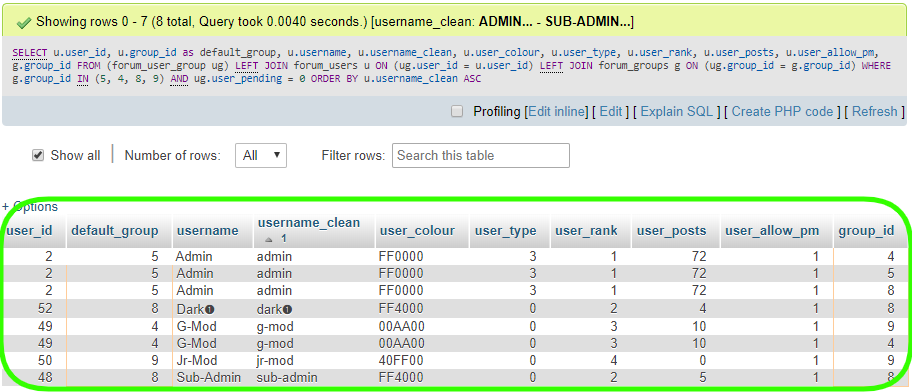The image size is (912, 392).
Task: Click the ascending sort arrow under username_clean
Action: (x=269, y=239)
